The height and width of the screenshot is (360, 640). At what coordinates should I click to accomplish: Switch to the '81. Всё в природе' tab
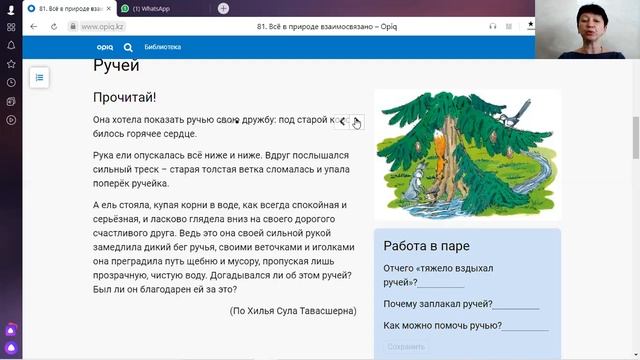pos(69,9)
